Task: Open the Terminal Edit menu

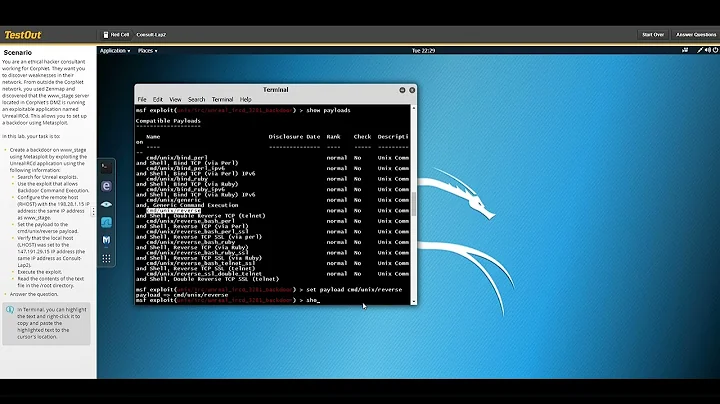Action: (x=158, y=100)
